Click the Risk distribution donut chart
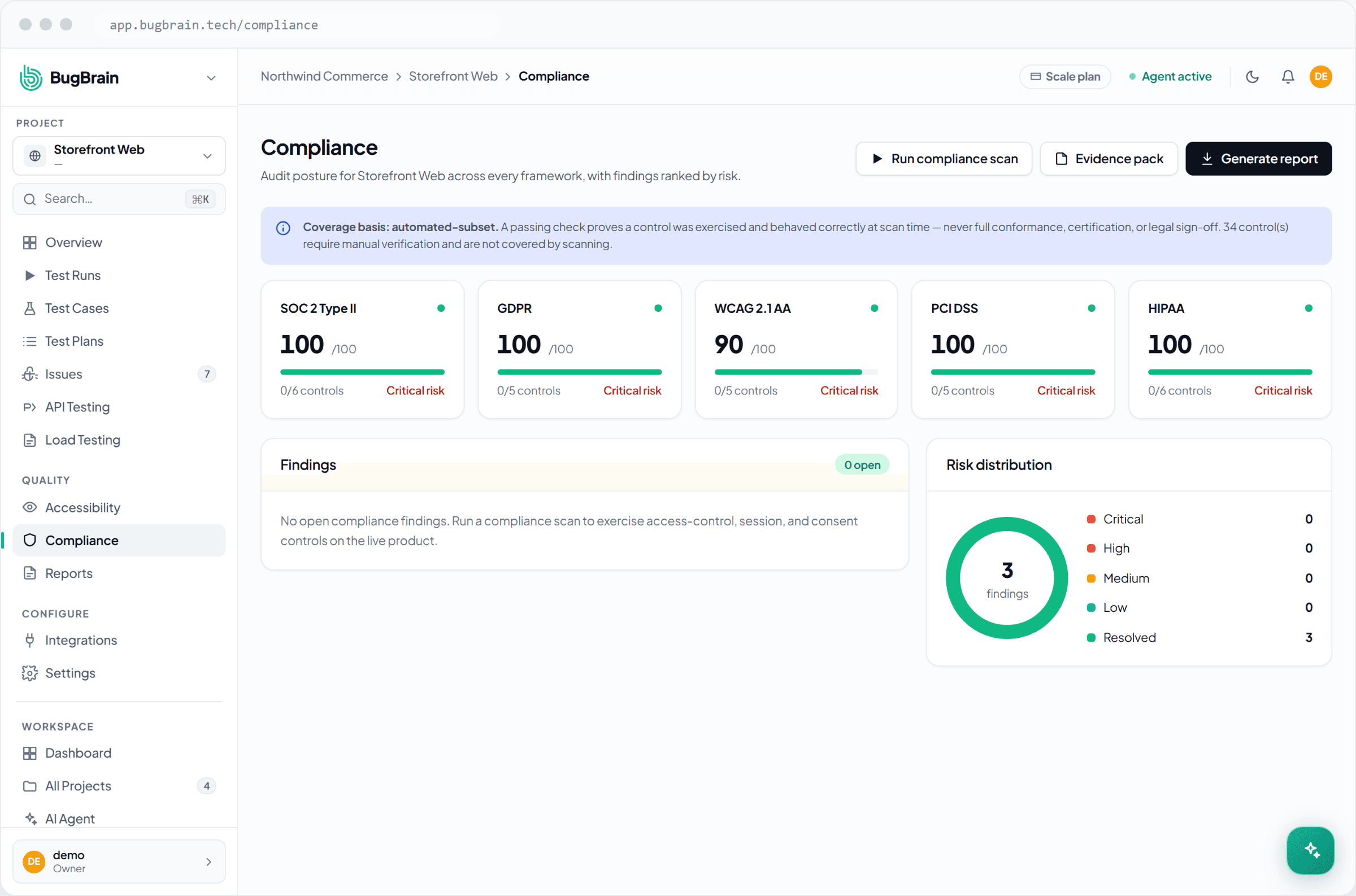The image size is (1356, 896). (x=1007, y=578)
